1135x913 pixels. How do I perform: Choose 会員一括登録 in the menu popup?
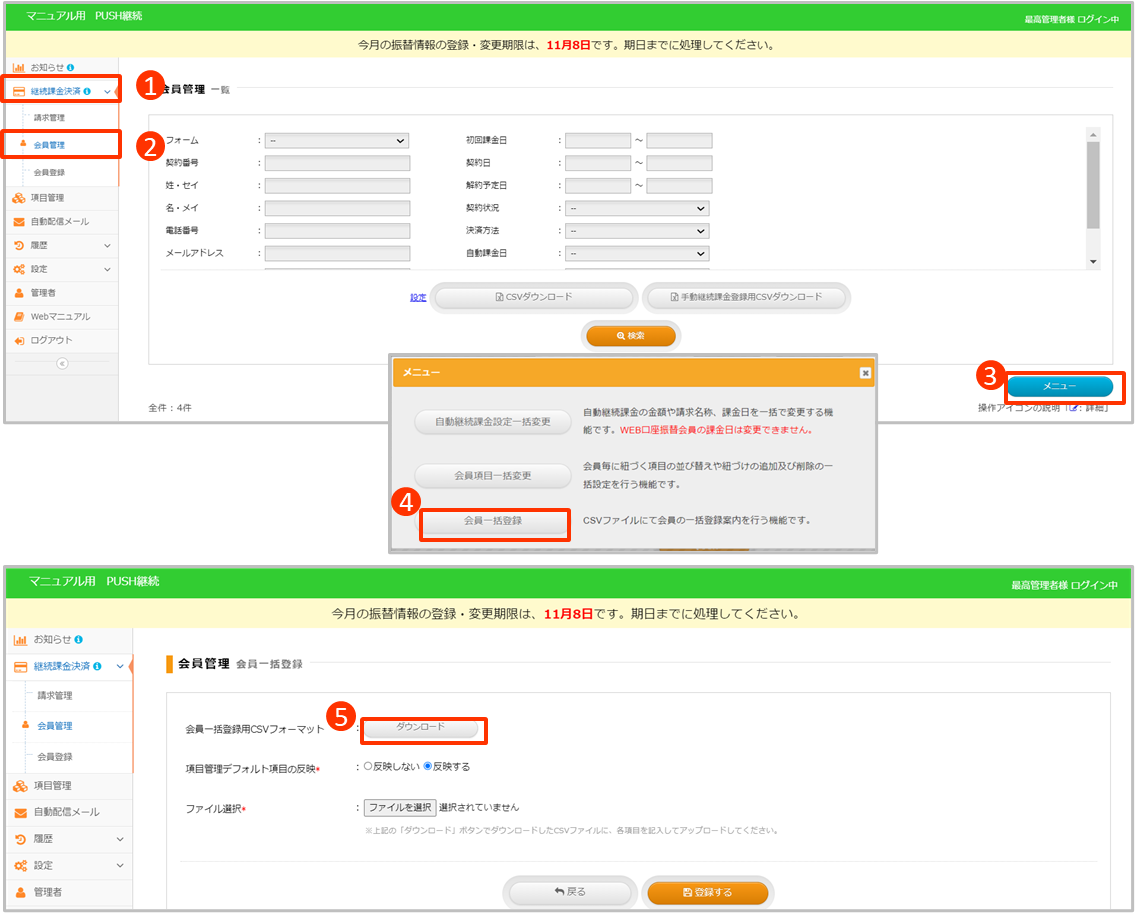tap(493, 521)
